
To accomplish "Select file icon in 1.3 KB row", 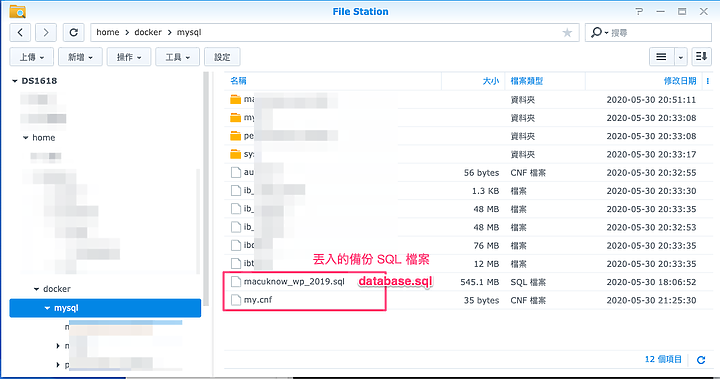I will click(236, 191).
